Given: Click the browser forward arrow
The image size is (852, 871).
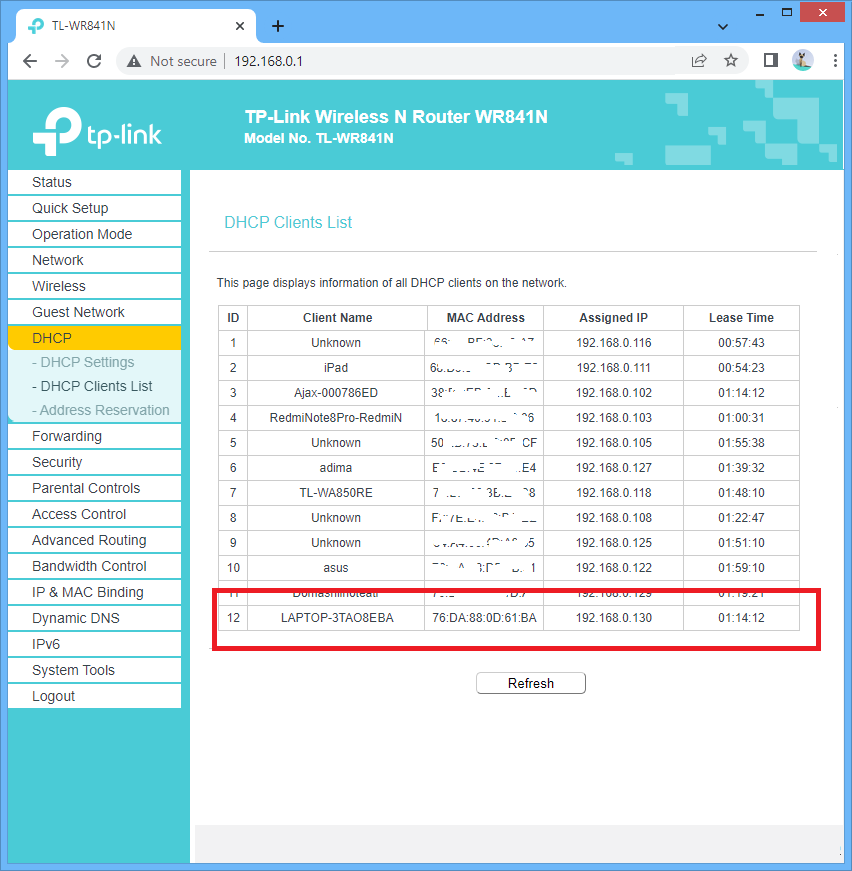Looking at the screenshot, I should (62, 61).
